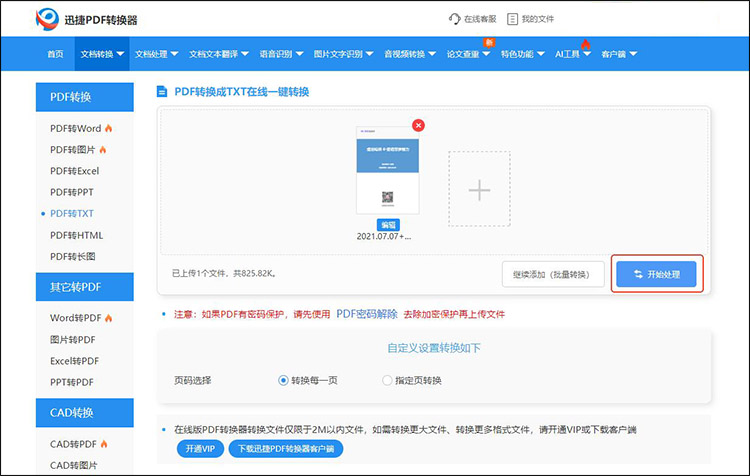Viewport: 750px width, 476px height.
Task: Expand 语音识别 dropdown arrow
Action: click(299, 54)
